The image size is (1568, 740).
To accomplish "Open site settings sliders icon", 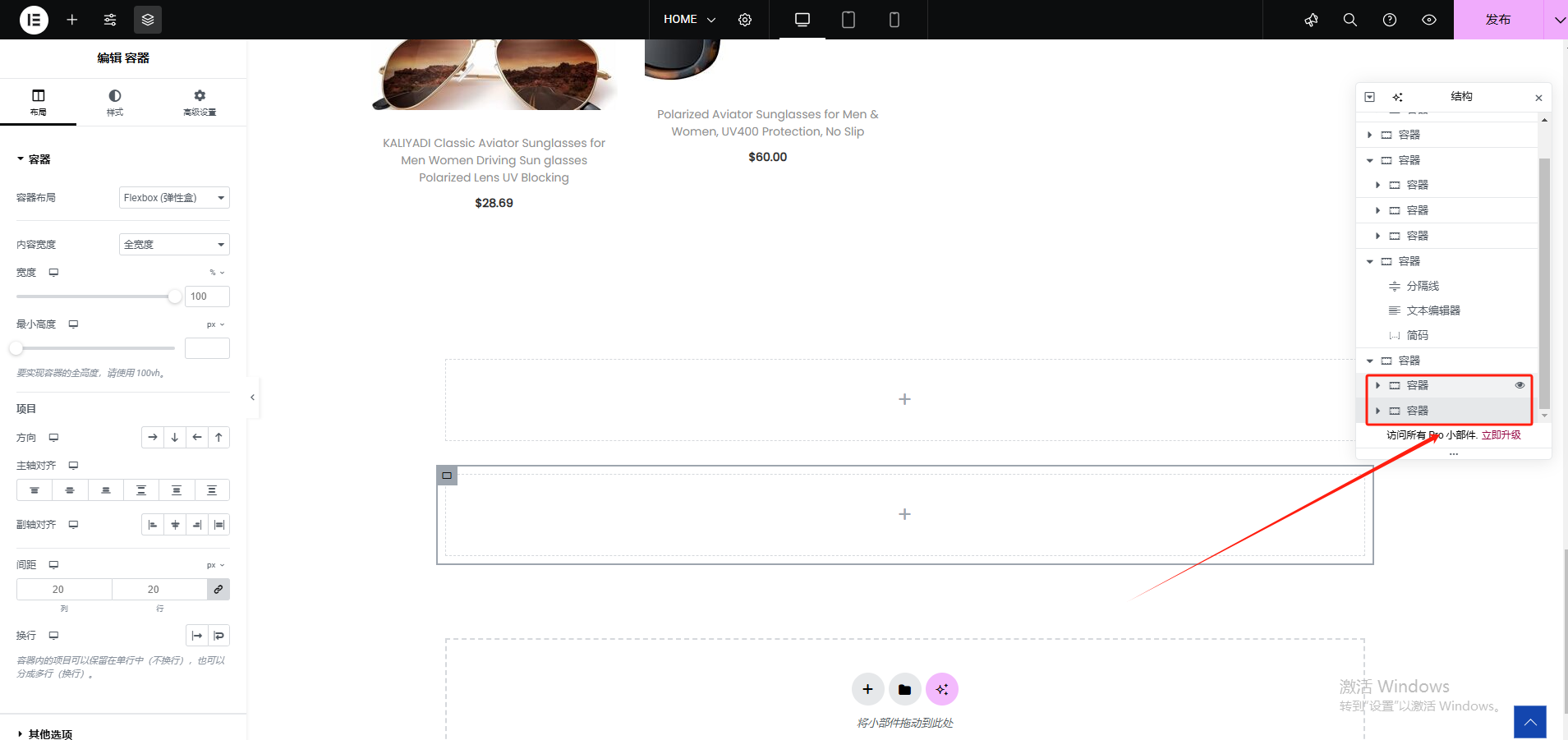I will 110,20.
